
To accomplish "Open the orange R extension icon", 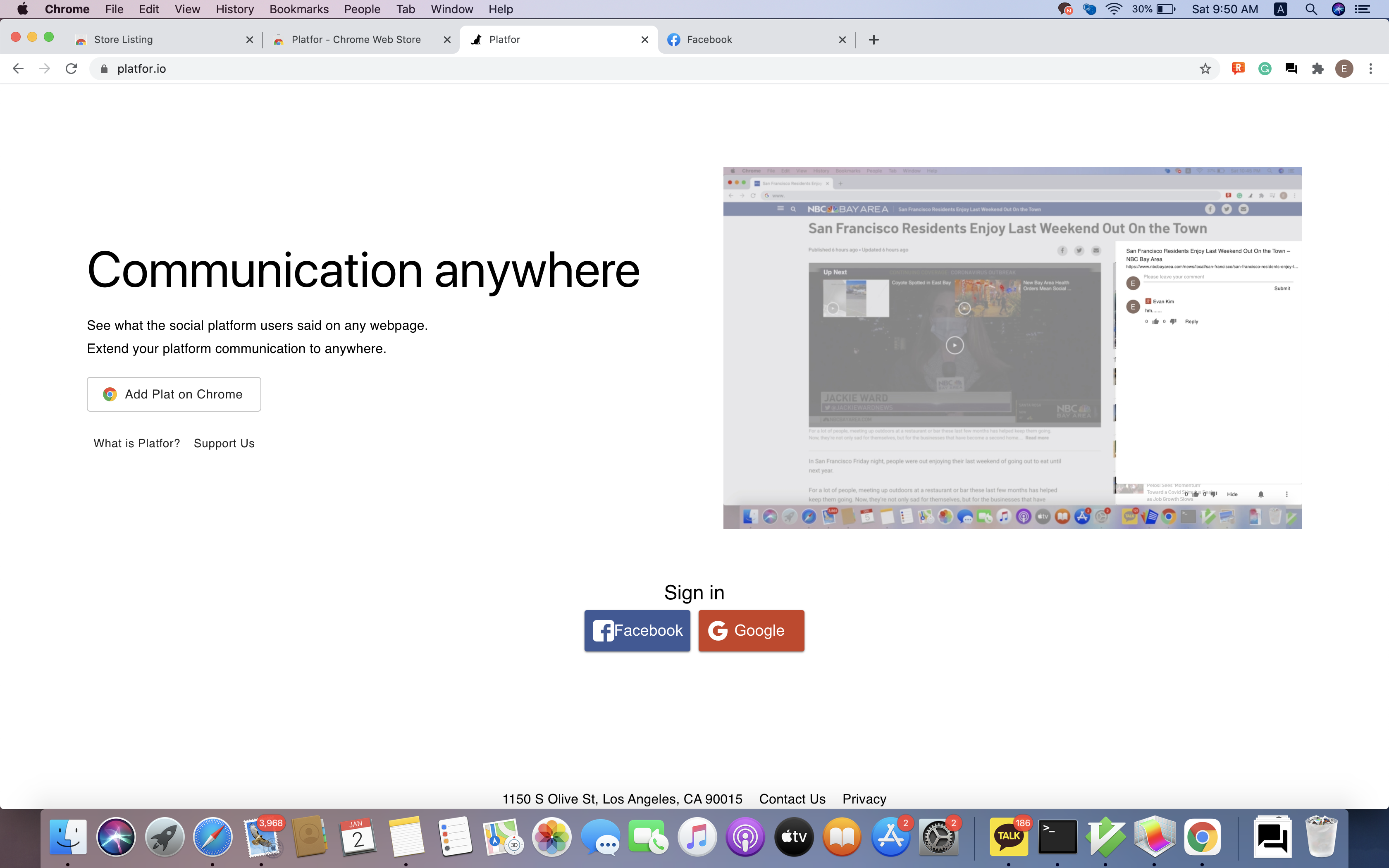I will [1238, 69].
